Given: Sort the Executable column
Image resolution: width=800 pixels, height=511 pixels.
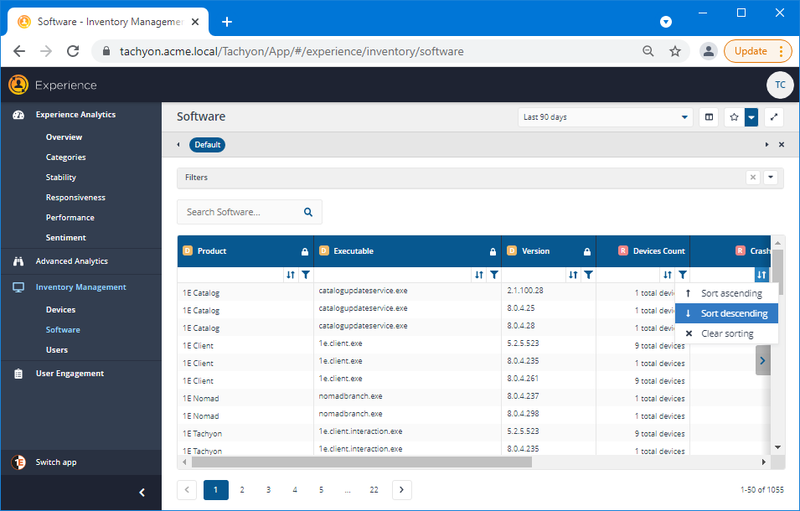Looking at the screenshot, I should pyautogui.click(x=479, y=275).
